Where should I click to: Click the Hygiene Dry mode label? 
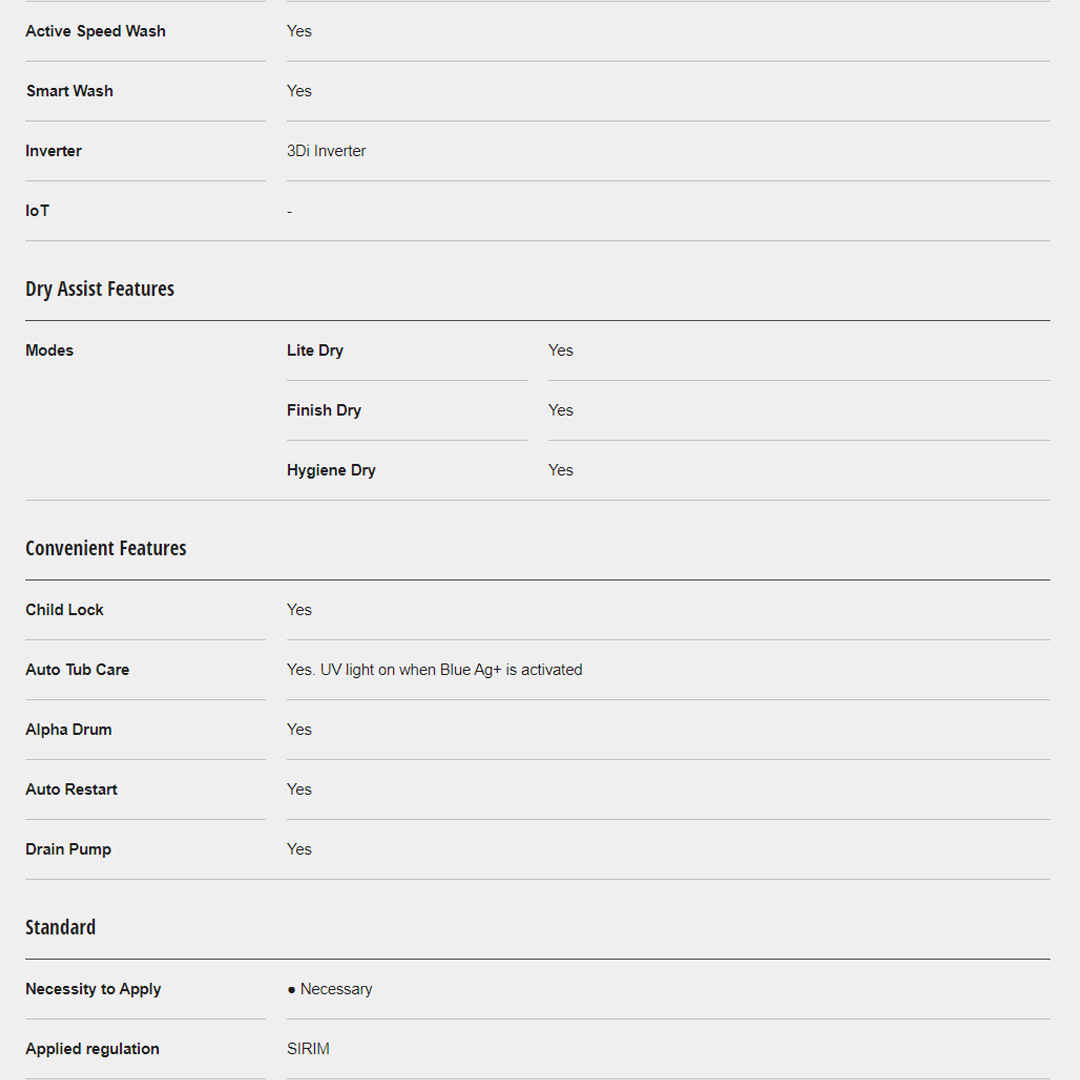click(331, 470)
